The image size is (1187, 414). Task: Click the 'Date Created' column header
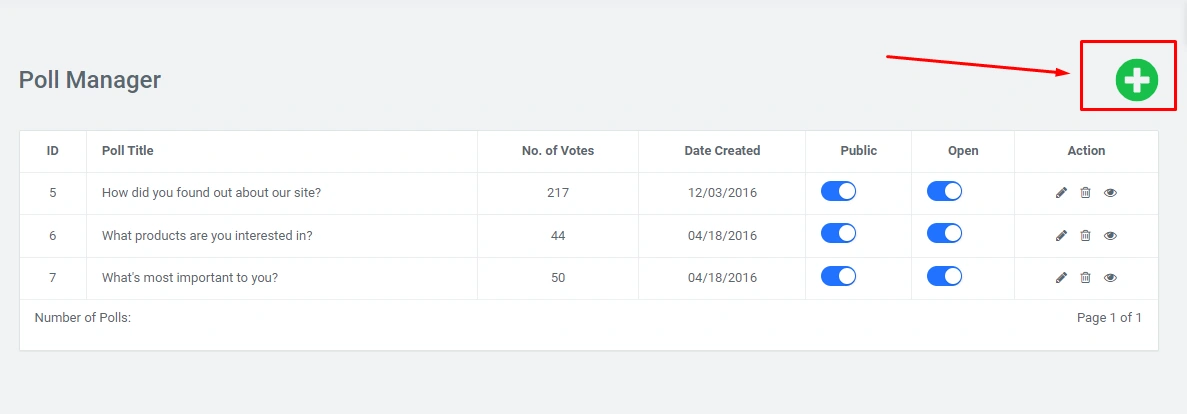pos(722,151)
